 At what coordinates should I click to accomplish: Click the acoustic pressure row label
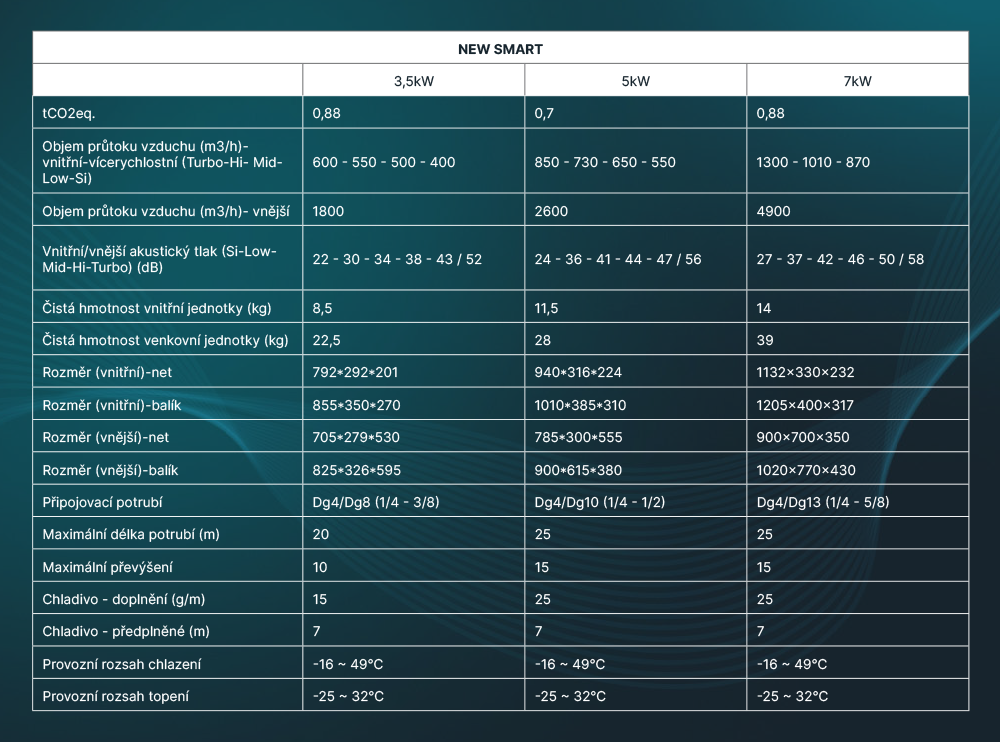[159, 259]
